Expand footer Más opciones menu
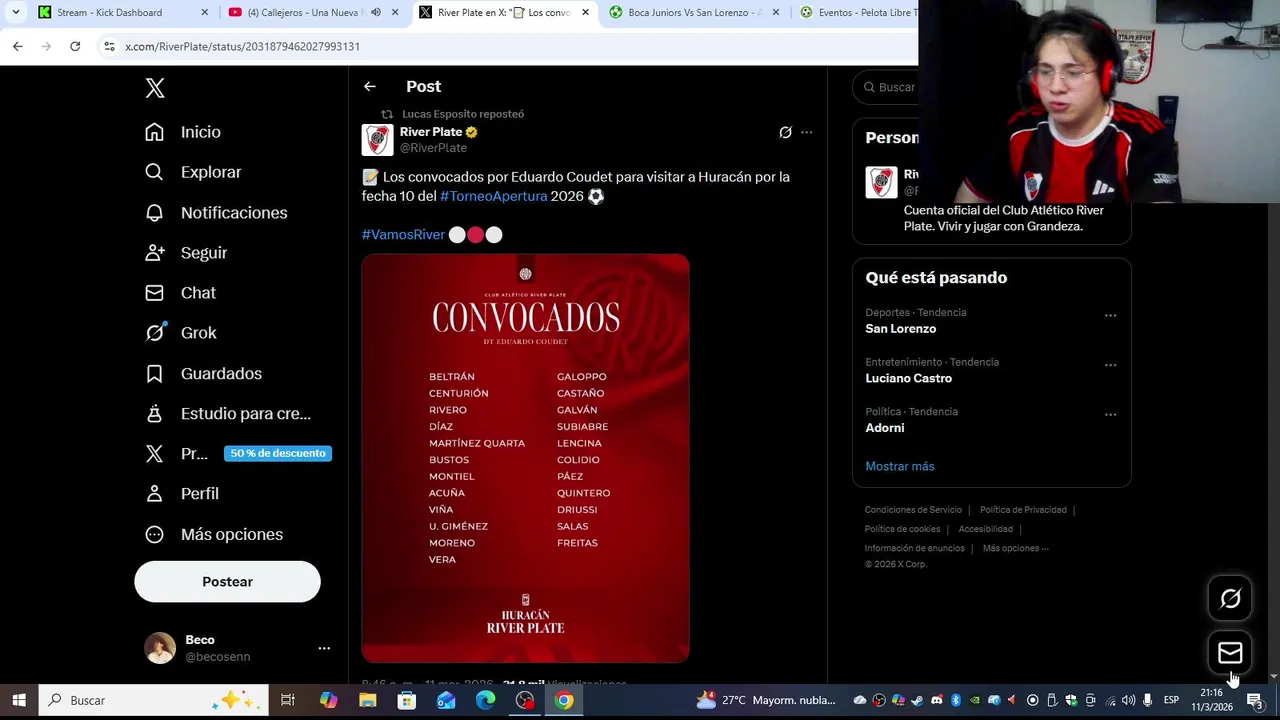Image resolution: width=1280 pixels, height=720 pixels. (1015, 548)
